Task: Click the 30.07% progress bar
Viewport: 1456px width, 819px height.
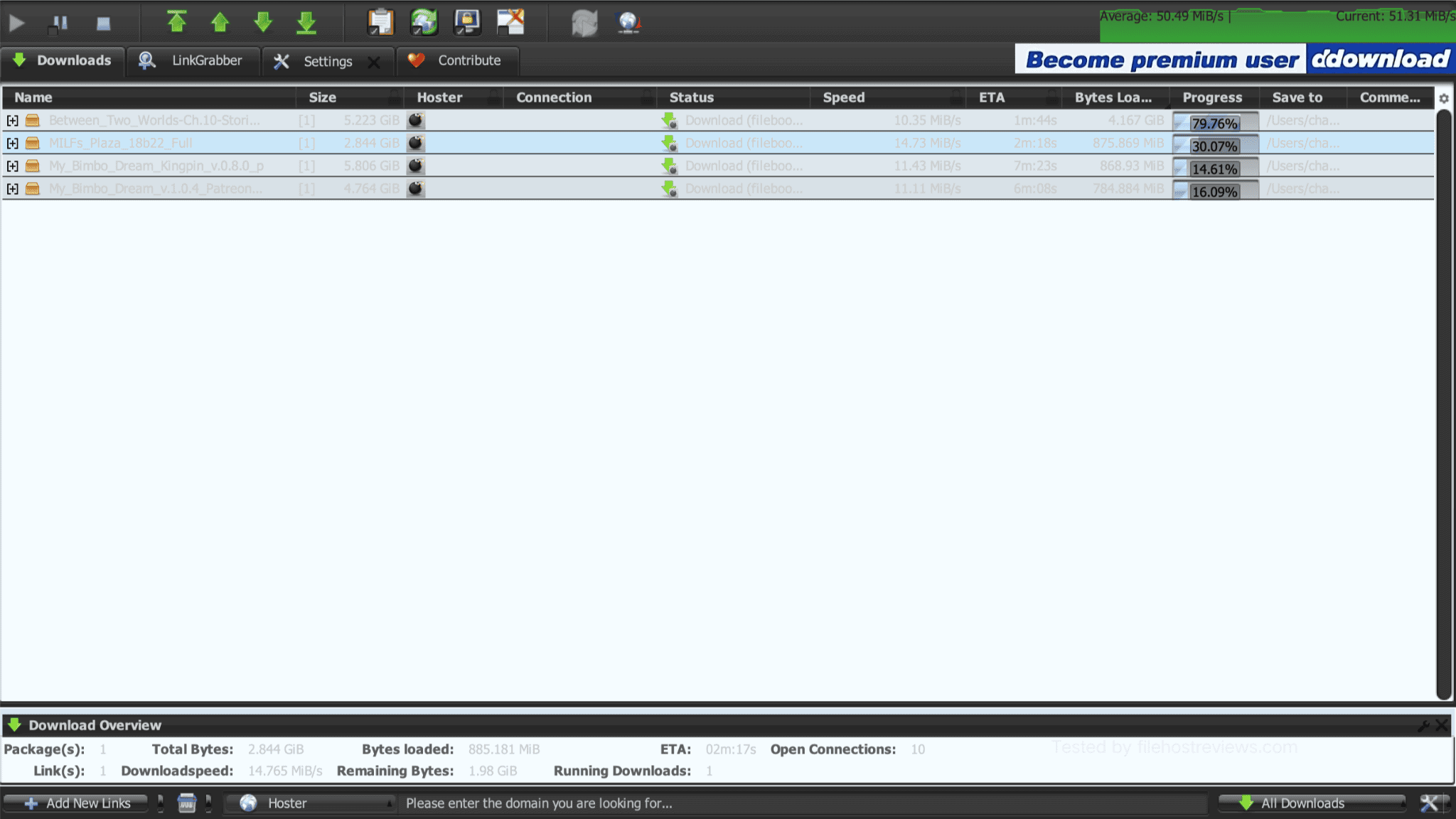Action: [x=1215, y=145]
